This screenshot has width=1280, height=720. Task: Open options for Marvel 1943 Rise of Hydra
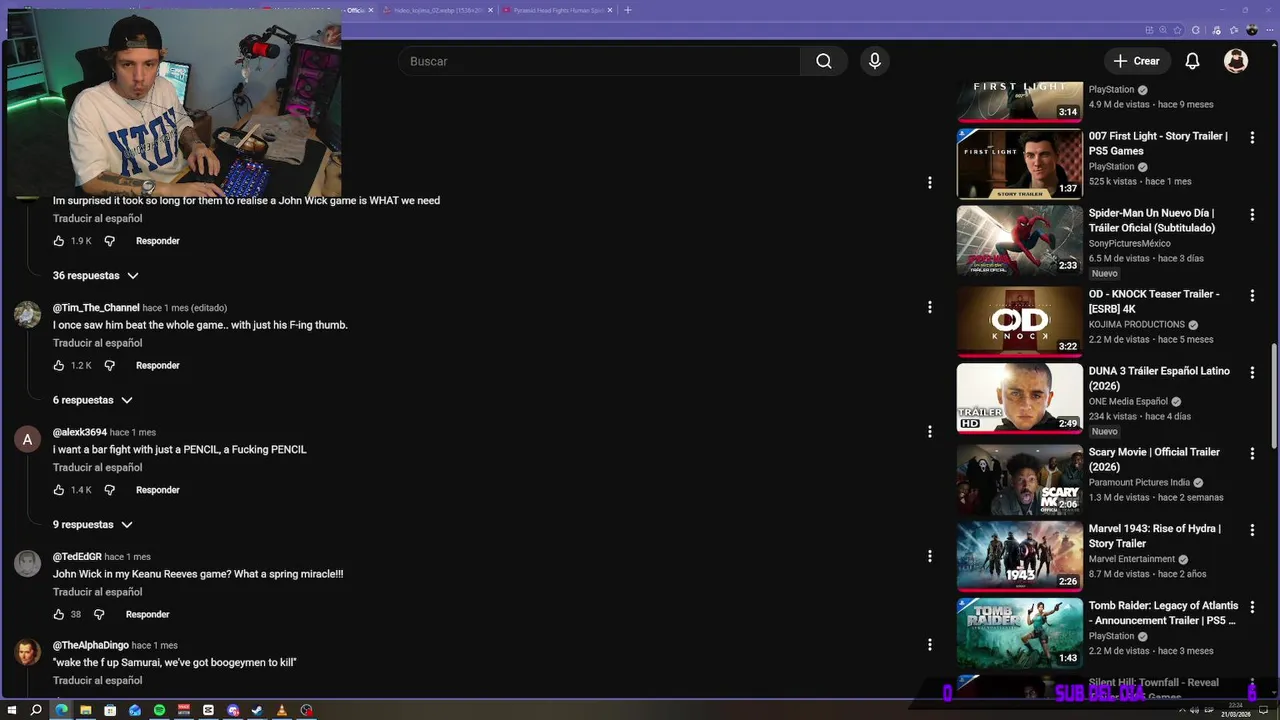click(1252, 530)
